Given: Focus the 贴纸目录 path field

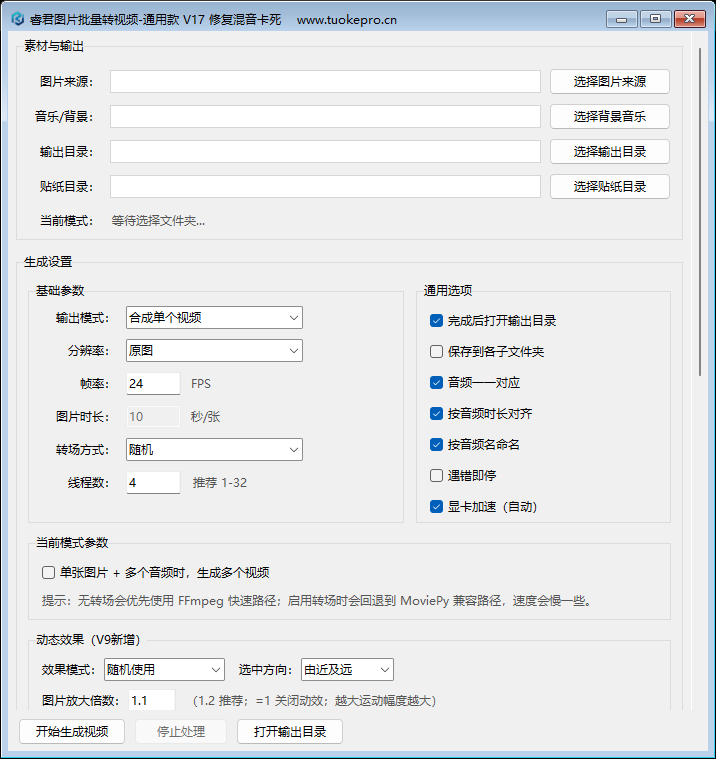Looking at the screenshot, I should 325,186.
